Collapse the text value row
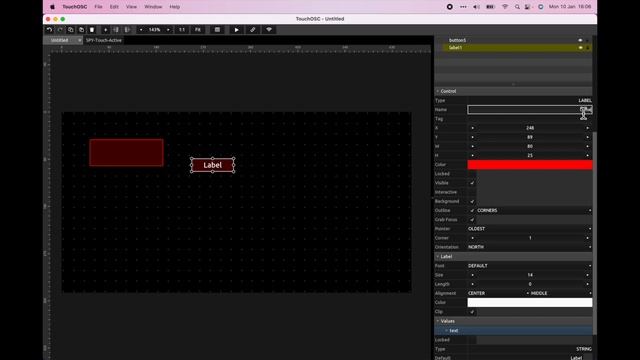The image size is (640, 360). (447, 331)
